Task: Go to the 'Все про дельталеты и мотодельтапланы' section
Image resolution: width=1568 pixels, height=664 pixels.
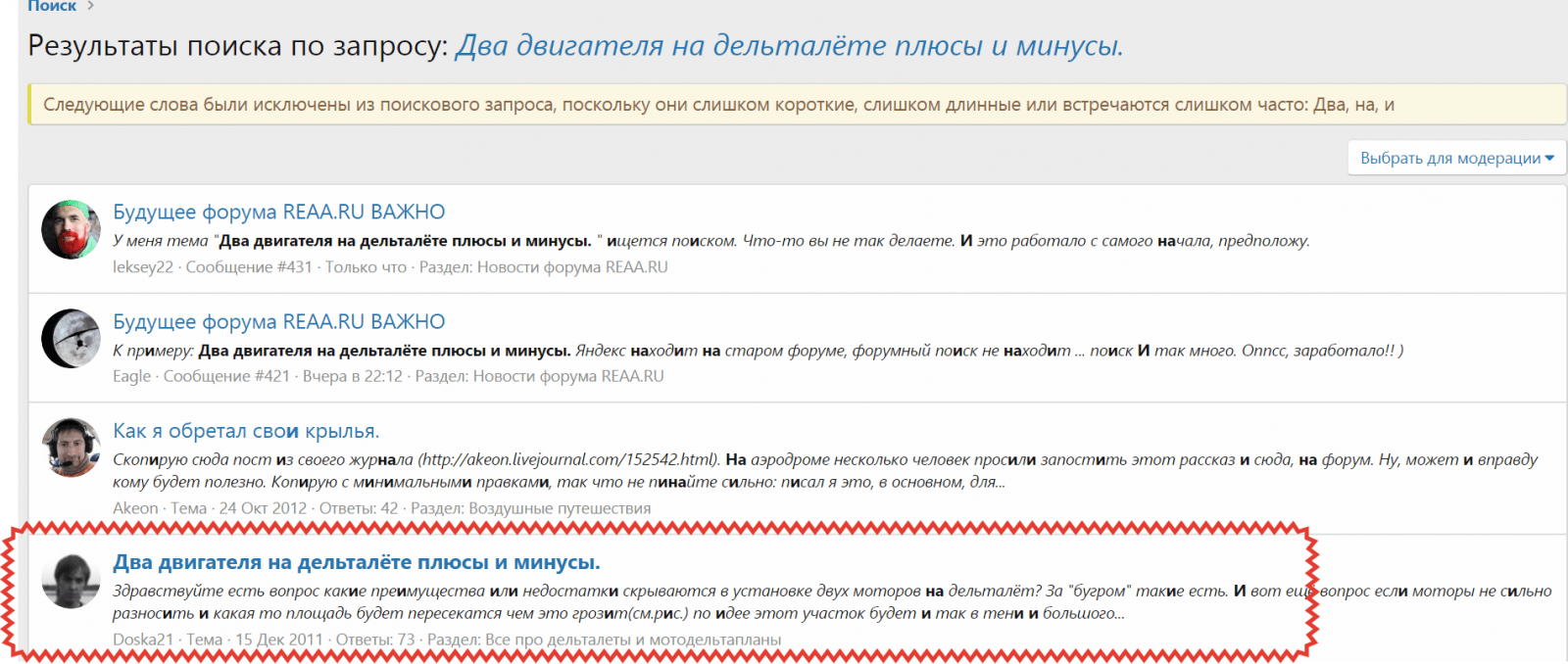Action: pyautogui.click(x=633, y=640)
